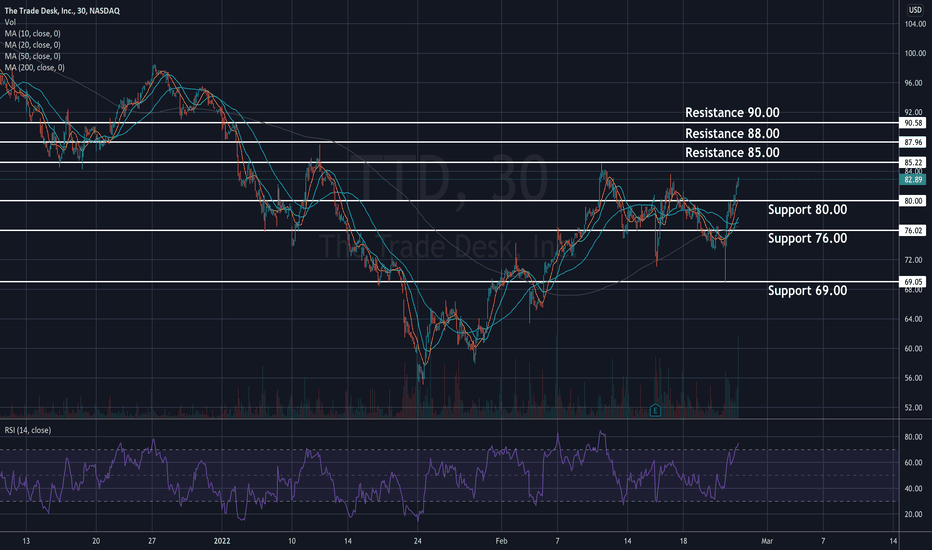This screenshot has height=550, width=932.
Task: Click the RSI 80.00 axis label
Action: click(914, 437)
